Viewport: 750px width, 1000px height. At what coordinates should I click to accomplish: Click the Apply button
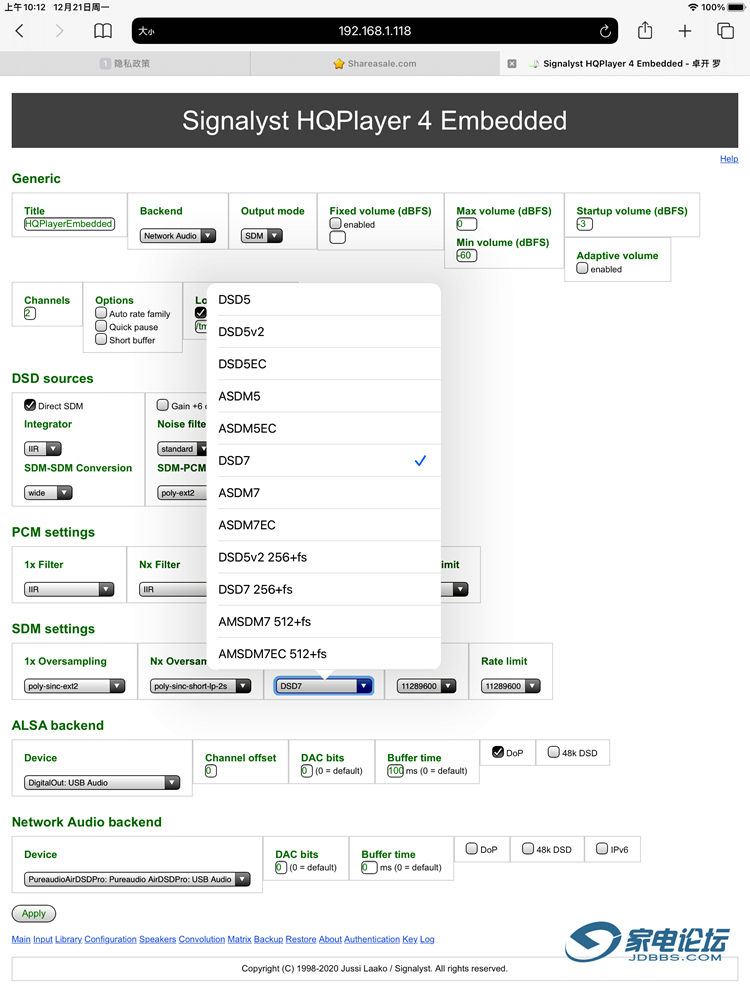click(34, 914)
